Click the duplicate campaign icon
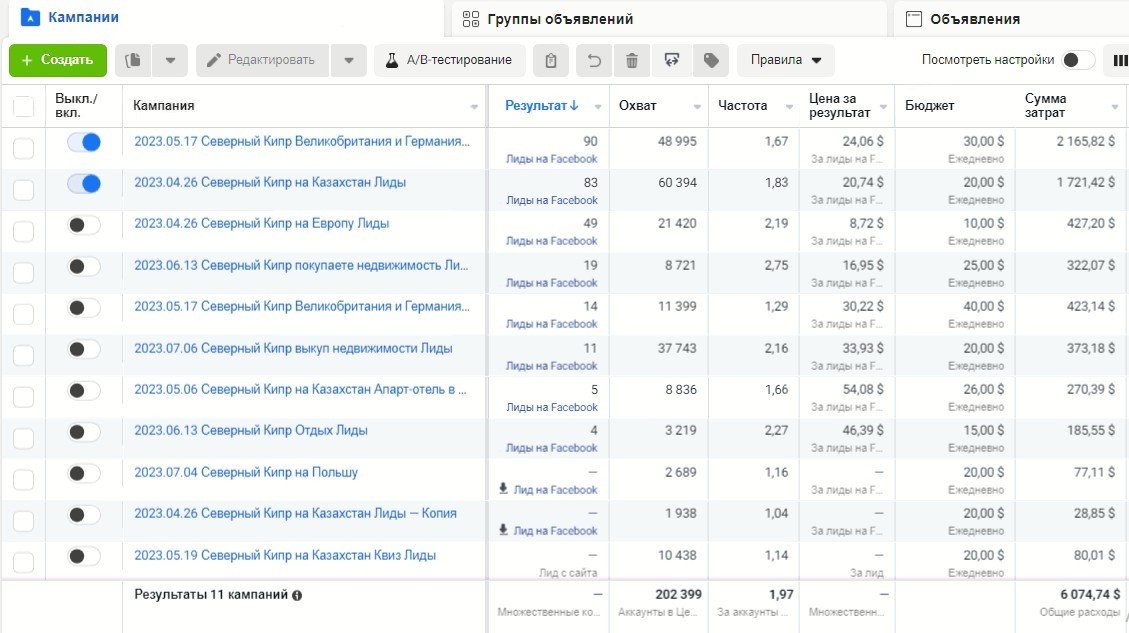Image resolution: width=1129 pixels, height=633 pixels. click(133, 60)
